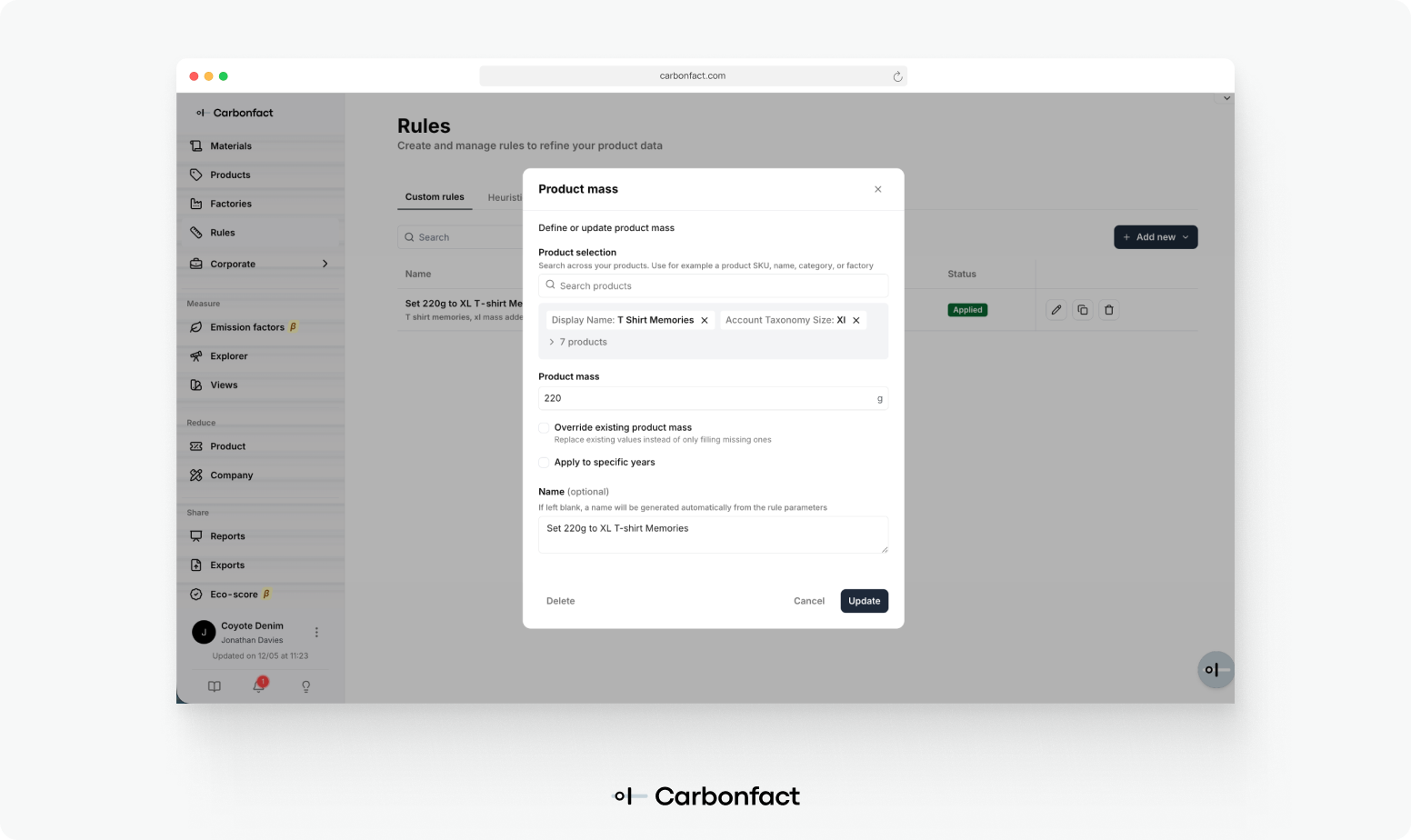Viewport: 1411px width, 840px height.
Task: Click the top-right collapse chevron
Action: (x=1226, y=98)
